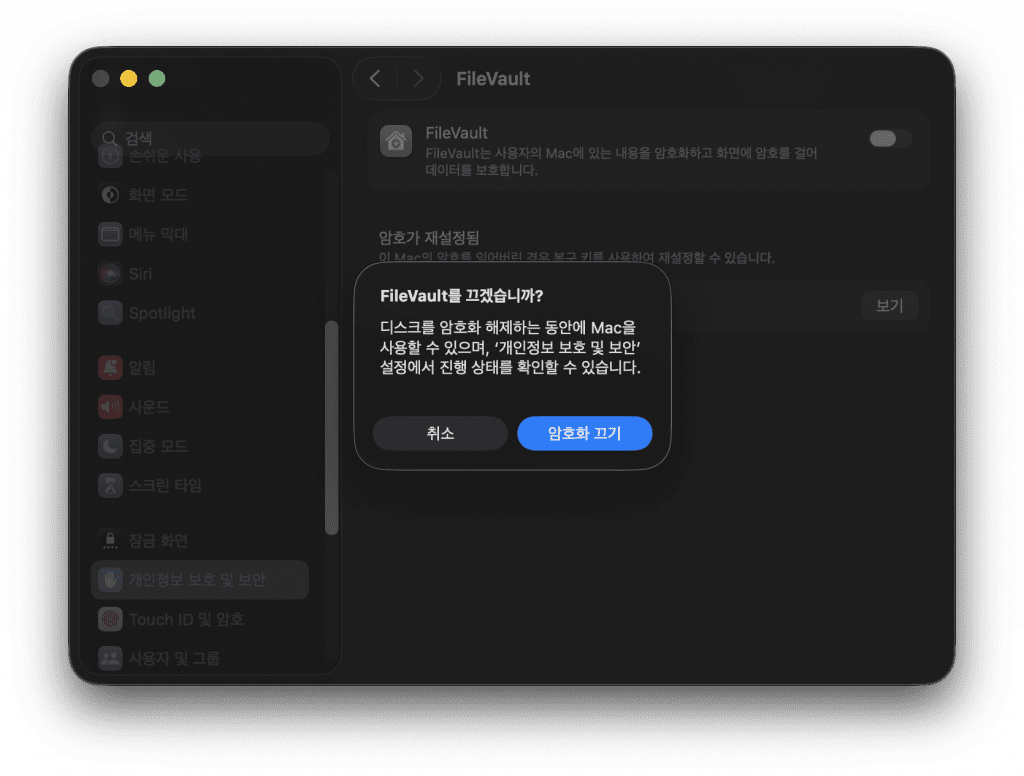Select 개인정보 보호 및 보안 sidebar item
The image size is (1024, 776).
click(198, 580)
